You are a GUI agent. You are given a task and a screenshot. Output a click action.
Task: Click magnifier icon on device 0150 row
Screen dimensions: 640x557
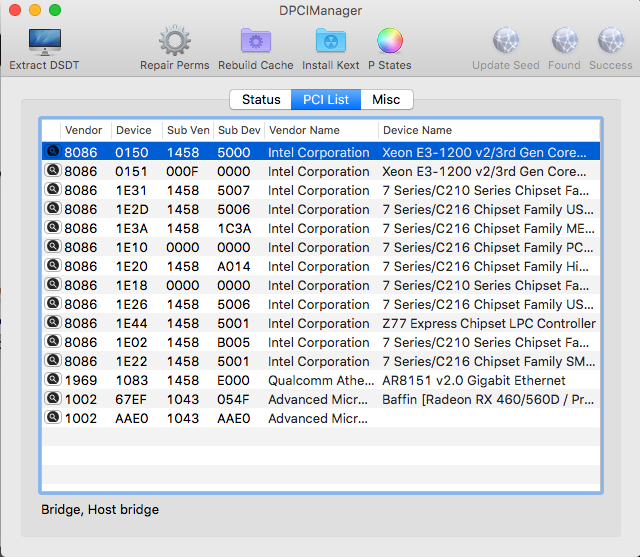(x=53, y=151)
